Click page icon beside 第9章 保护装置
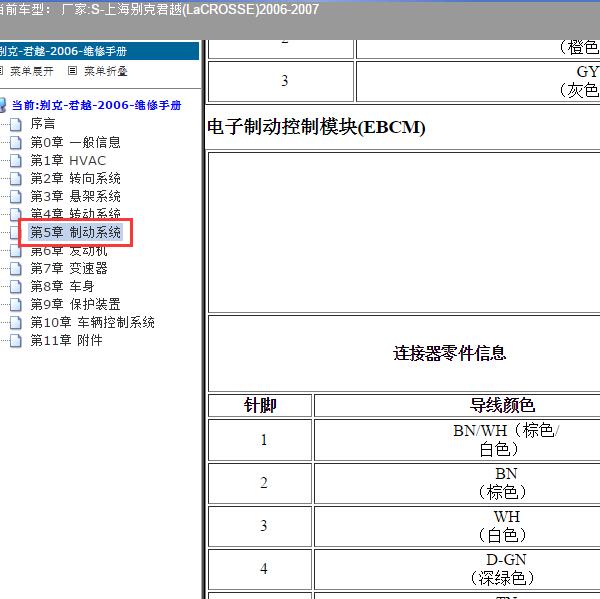This screenshot has height=599, width=600. (16, 304)
